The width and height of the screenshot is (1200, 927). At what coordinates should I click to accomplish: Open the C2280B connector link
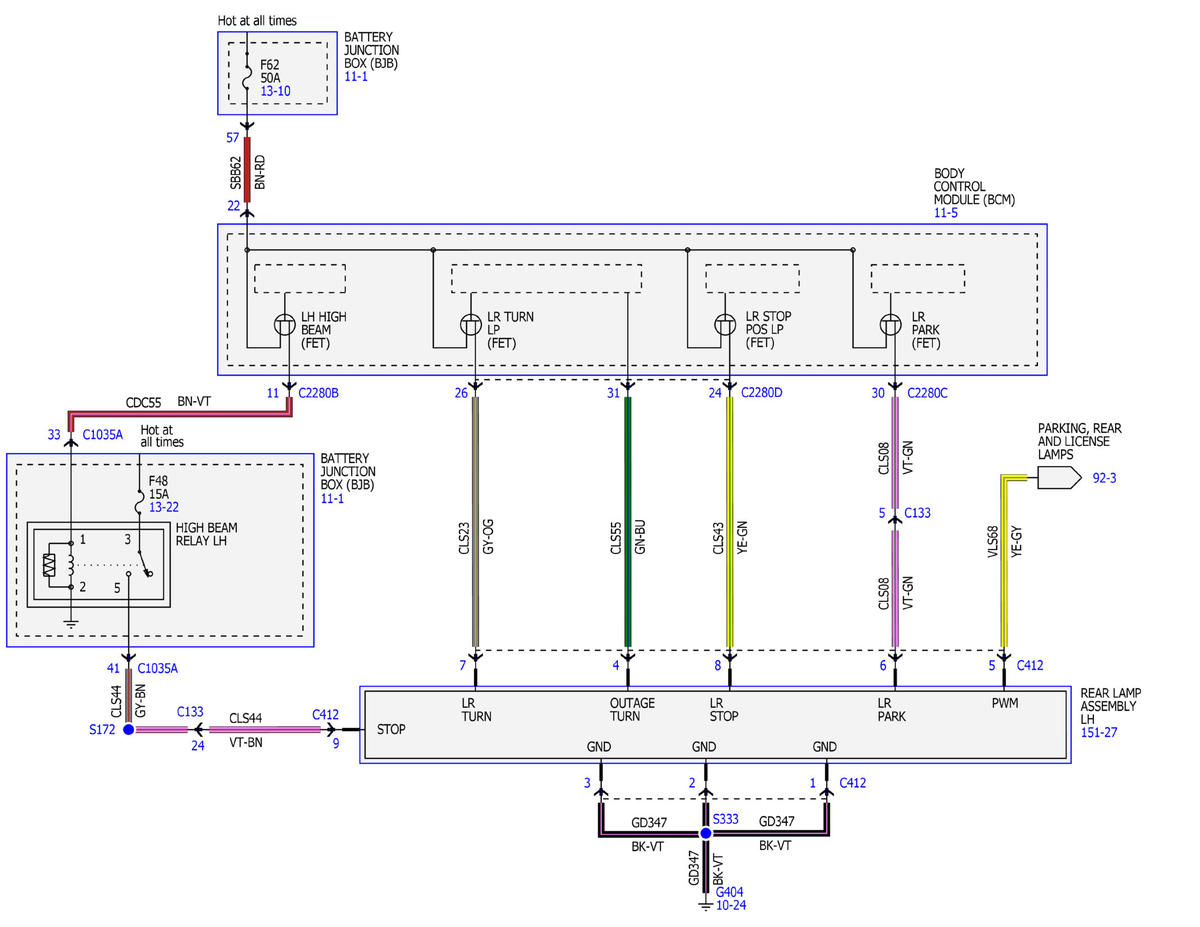318,393
